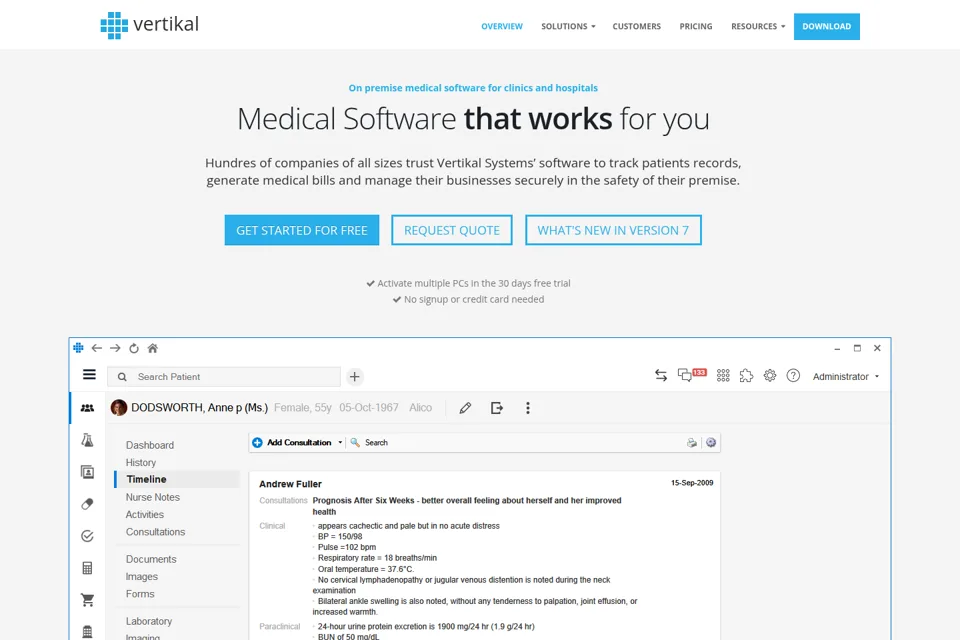This screenshot has width=960, height=640.
Task: Select Consultations in patient menu
Action: tap(156, 532)
